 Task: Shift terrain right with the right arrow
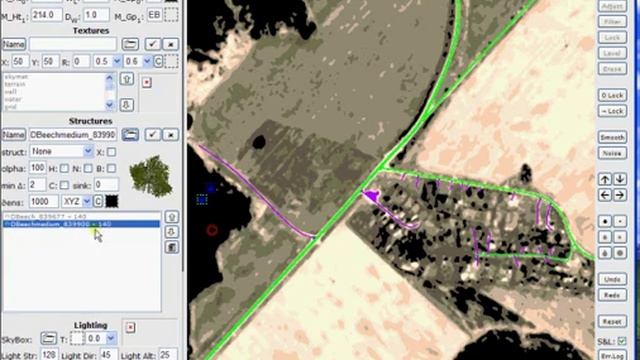[x=620, y=195]
